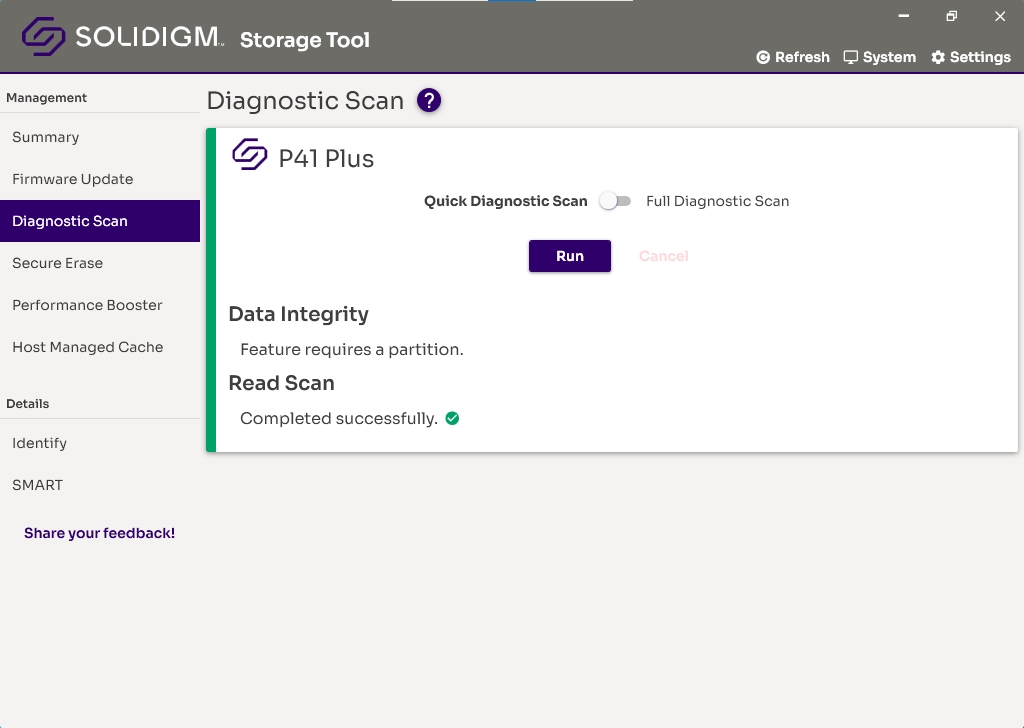
Task: Click the Details section header
Action: [x=27, y=404]
